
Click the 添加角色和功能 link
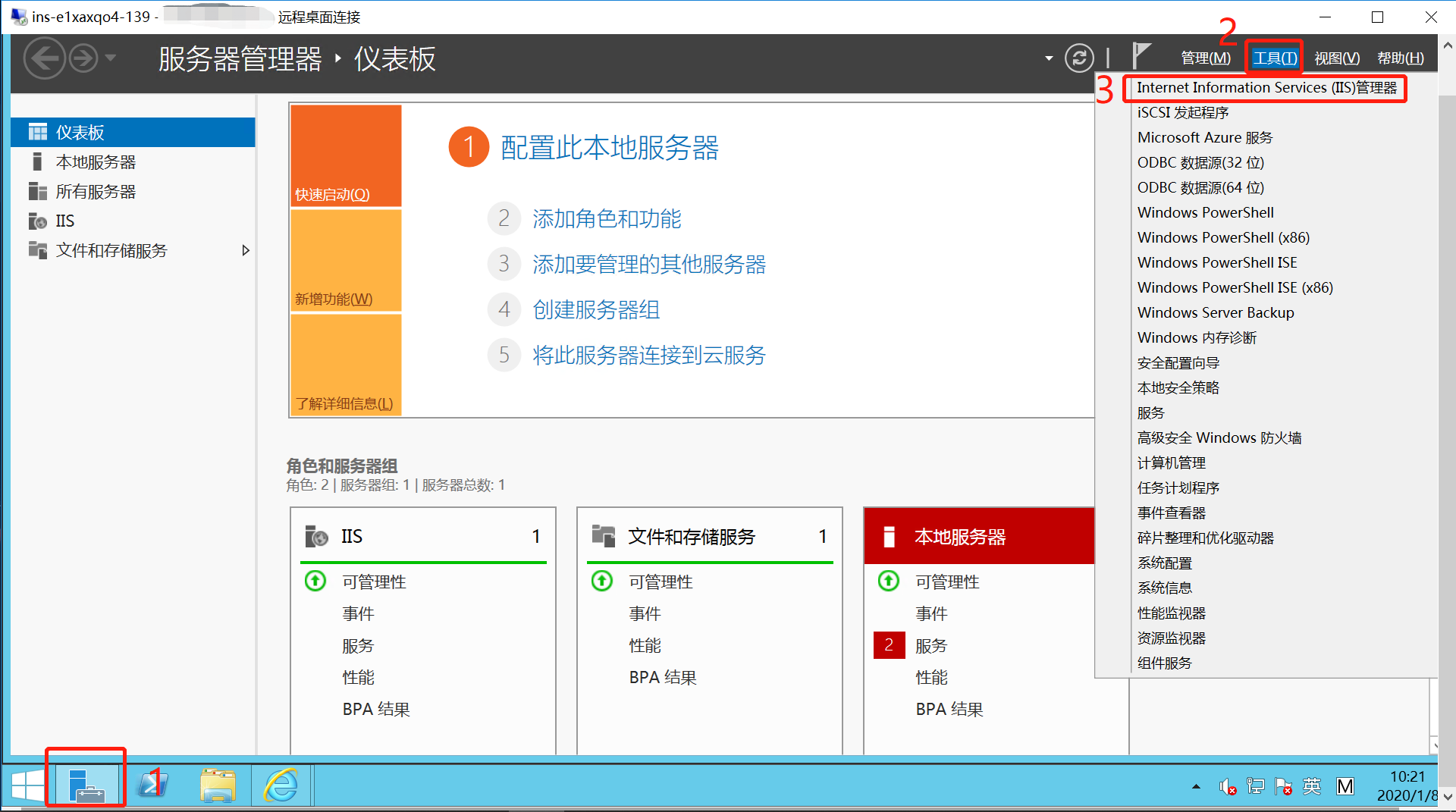[607, 219]
